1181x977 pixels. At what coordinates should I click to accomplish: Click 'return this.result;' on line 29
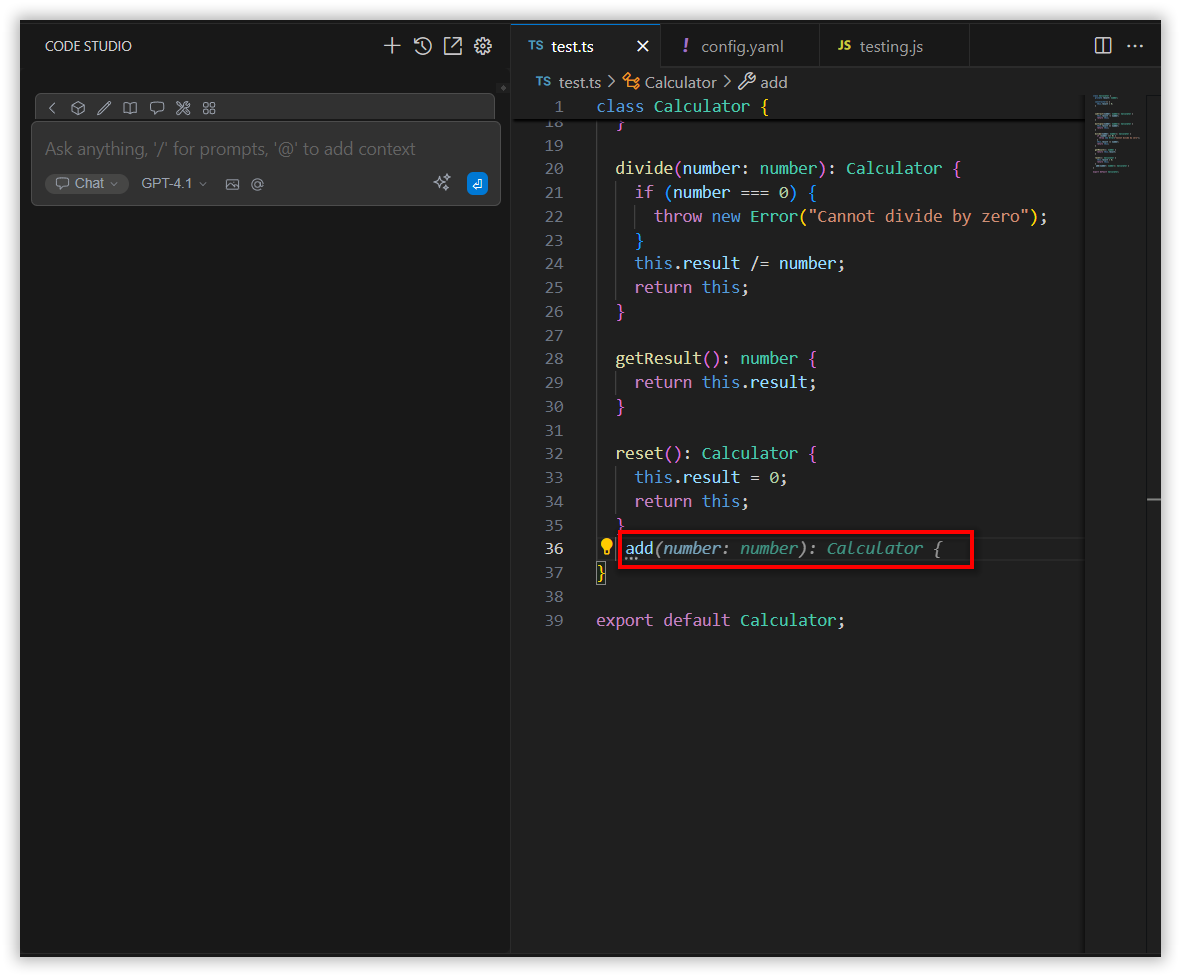pos(725,383)
